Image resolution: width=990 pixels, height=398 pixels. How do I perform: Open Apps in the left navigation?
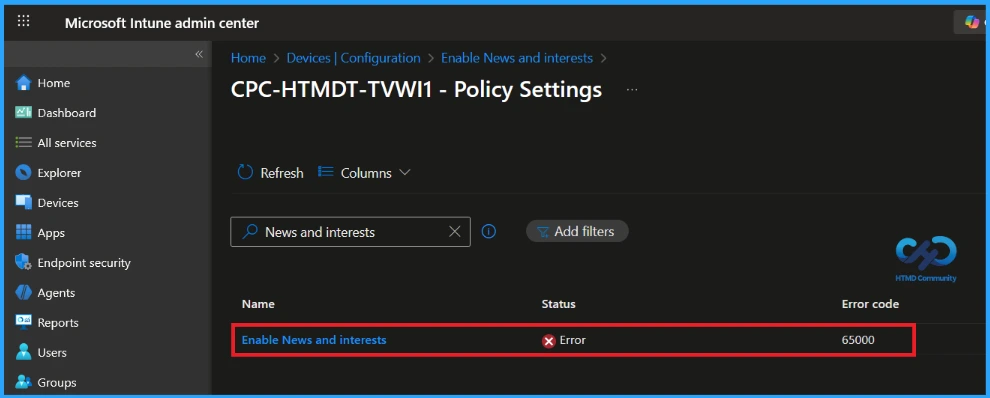pos(51,232)
